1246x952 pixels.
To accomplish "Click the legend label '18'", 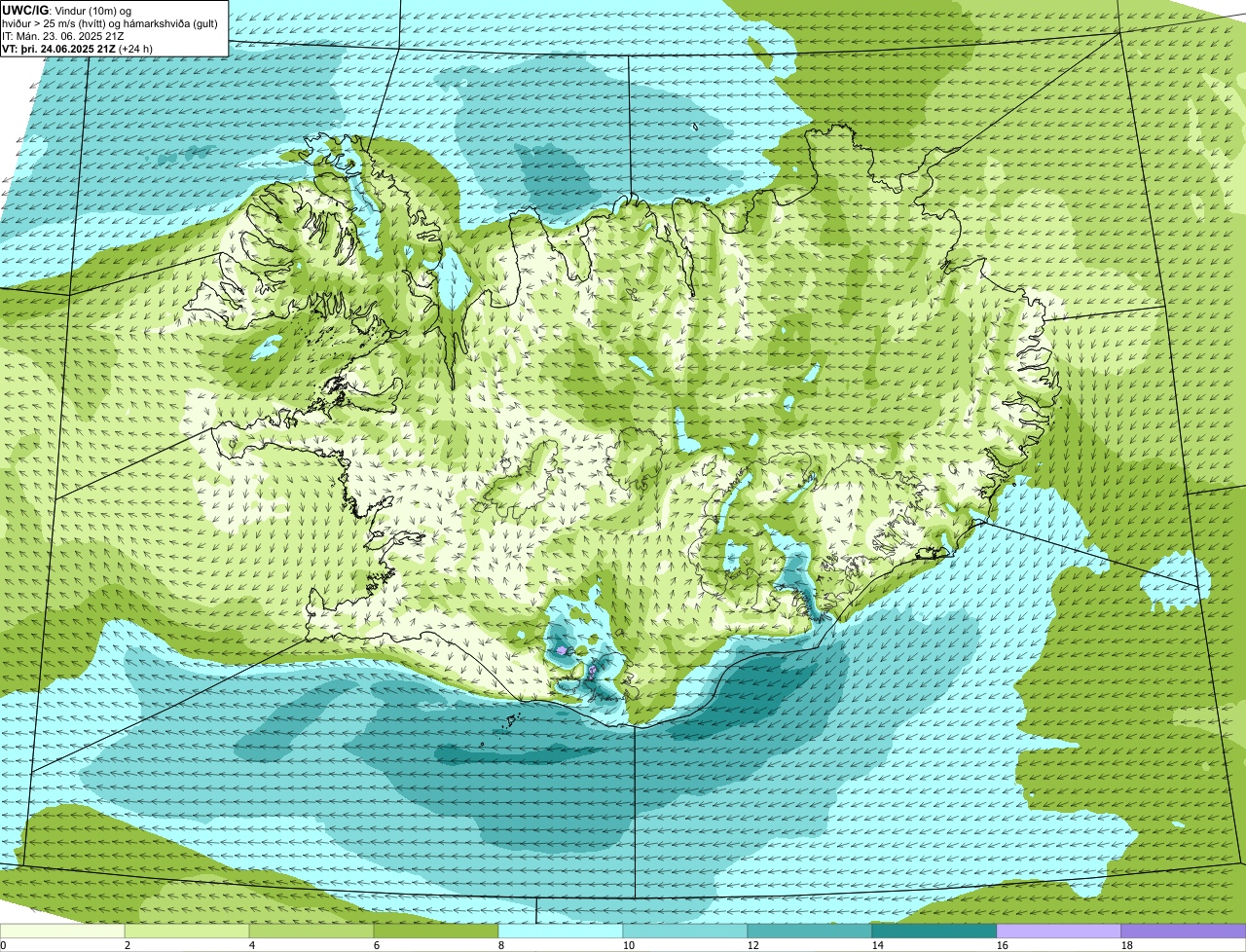I will click(x=1127, y=945).
